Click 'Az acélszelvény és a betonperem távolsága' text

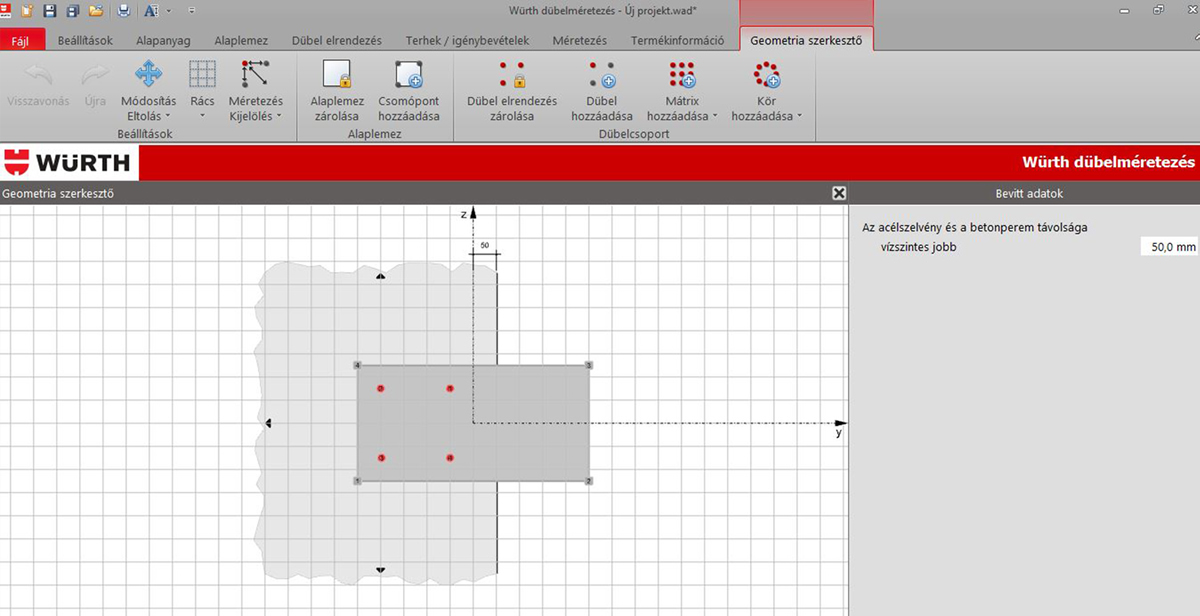pos(974,228)
